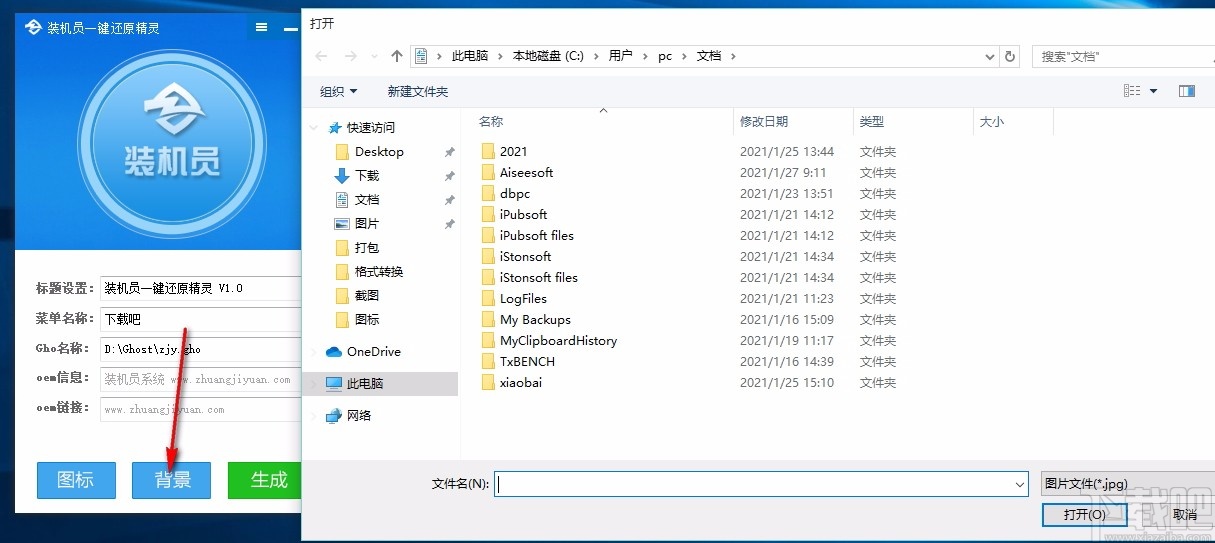
Task: Click the green 生成 button
Action: pos(265,480)
